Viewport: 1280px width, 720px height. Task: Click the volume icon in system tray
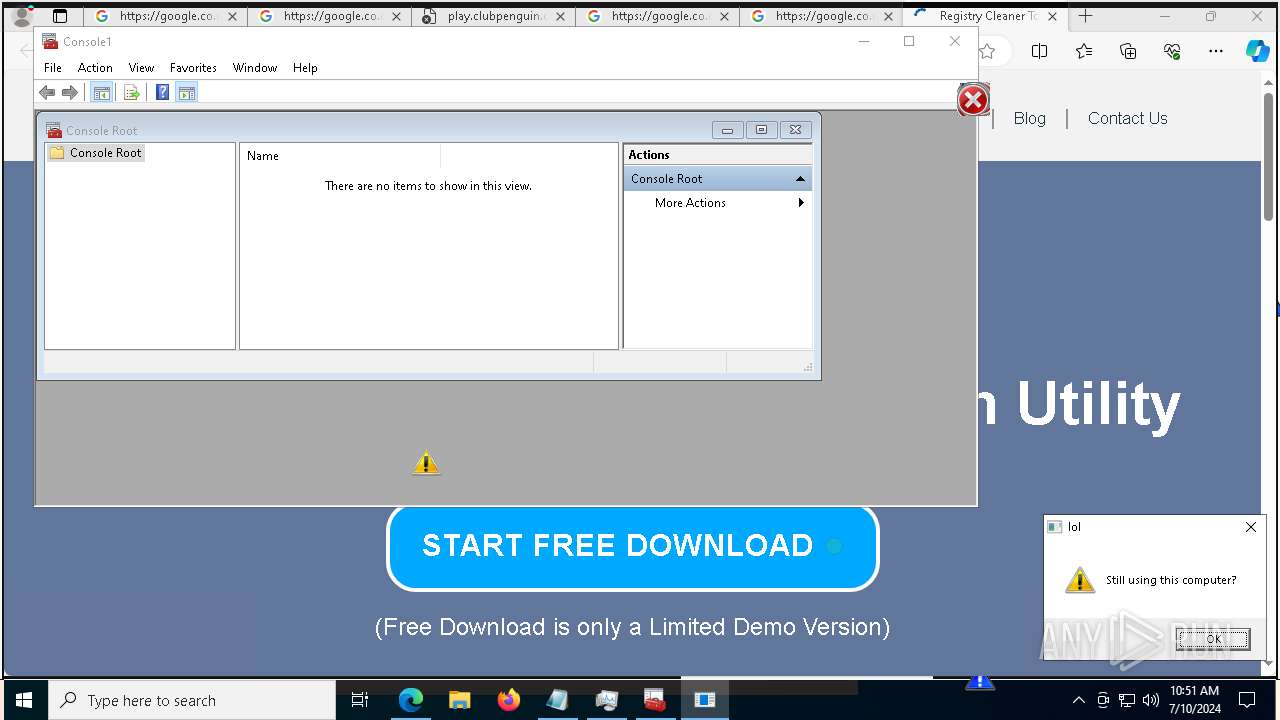click(x=1151, y=700)
